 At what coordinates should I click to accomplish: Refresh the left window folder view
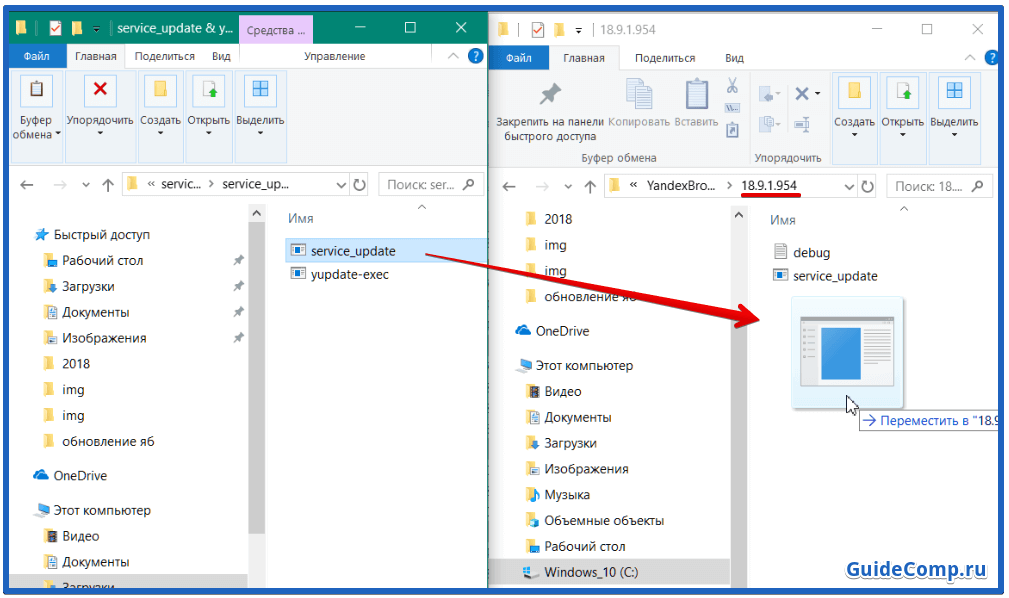(x=360, y=185)
